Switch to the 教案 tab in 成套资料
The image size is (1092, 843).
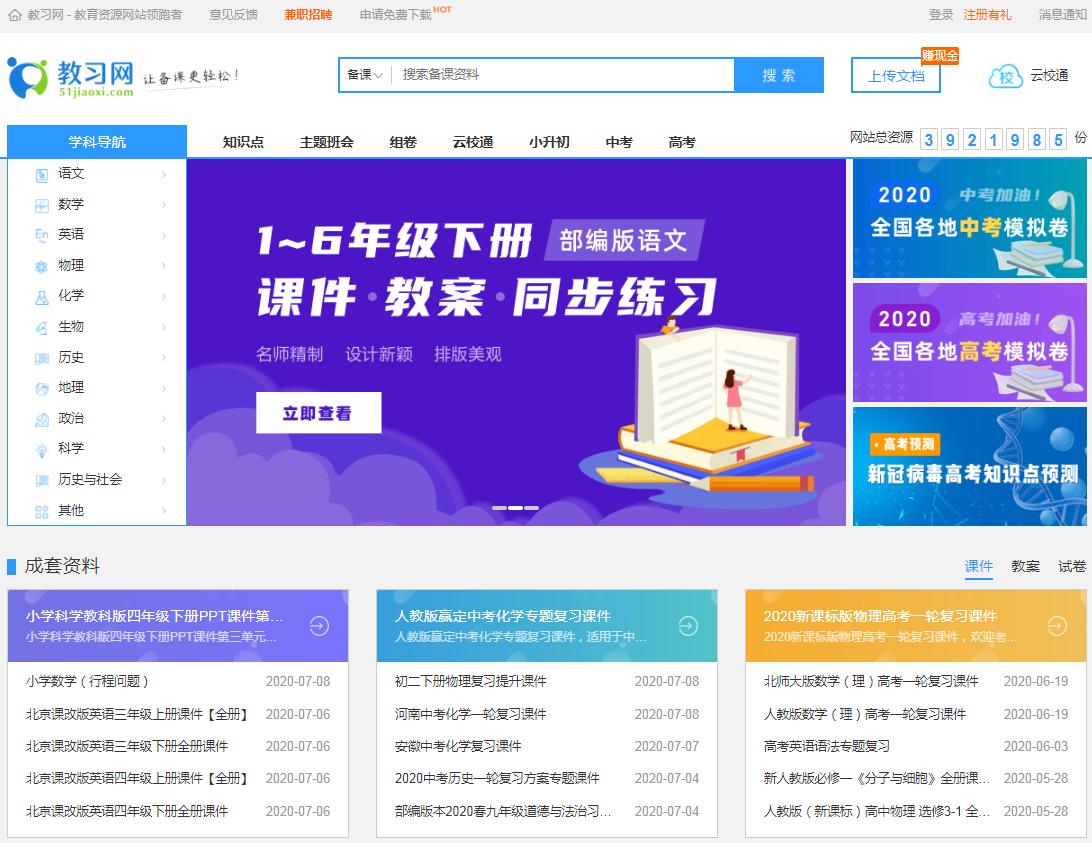tap(1025, 565)
